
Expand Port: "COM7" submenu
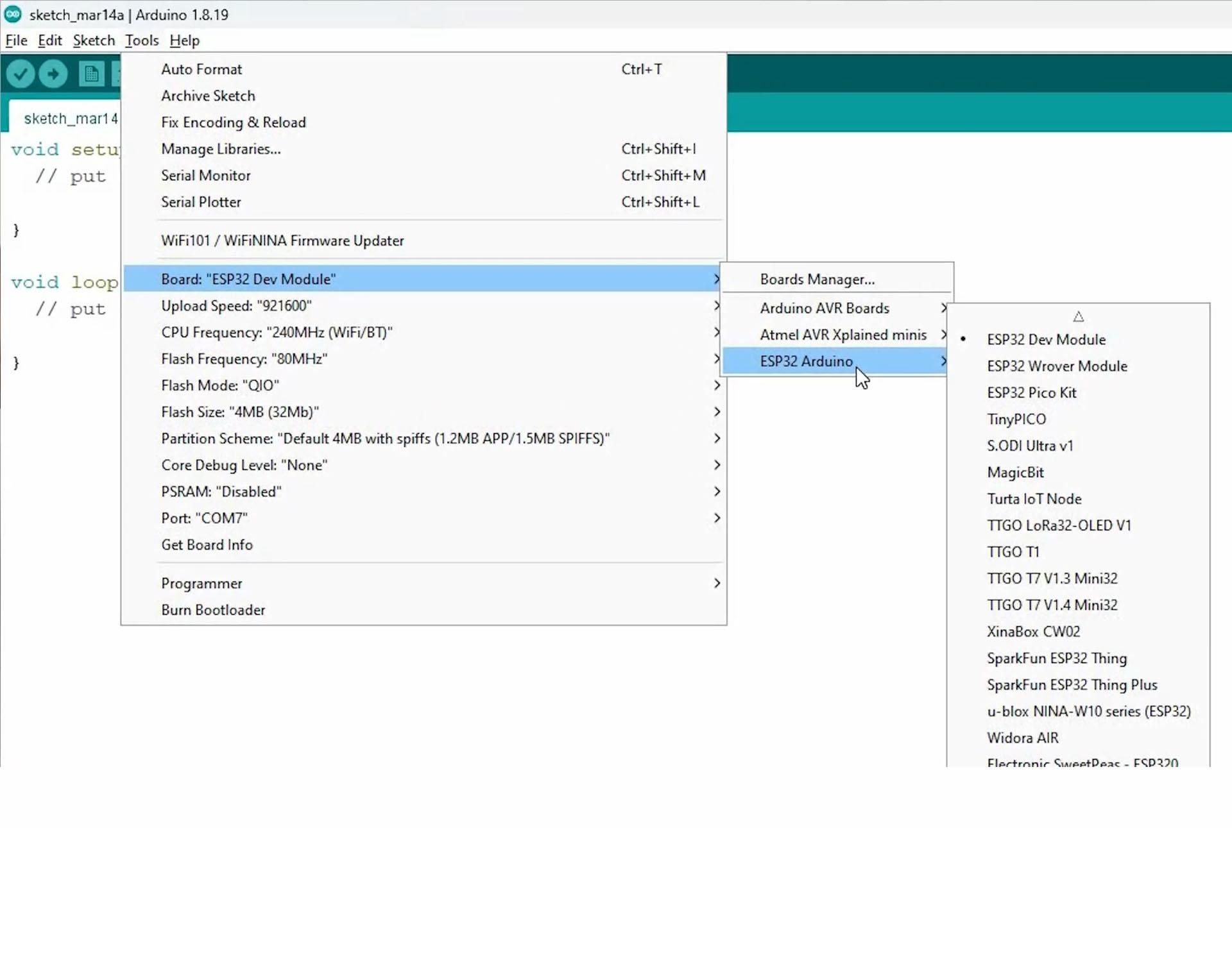point(424,518)
